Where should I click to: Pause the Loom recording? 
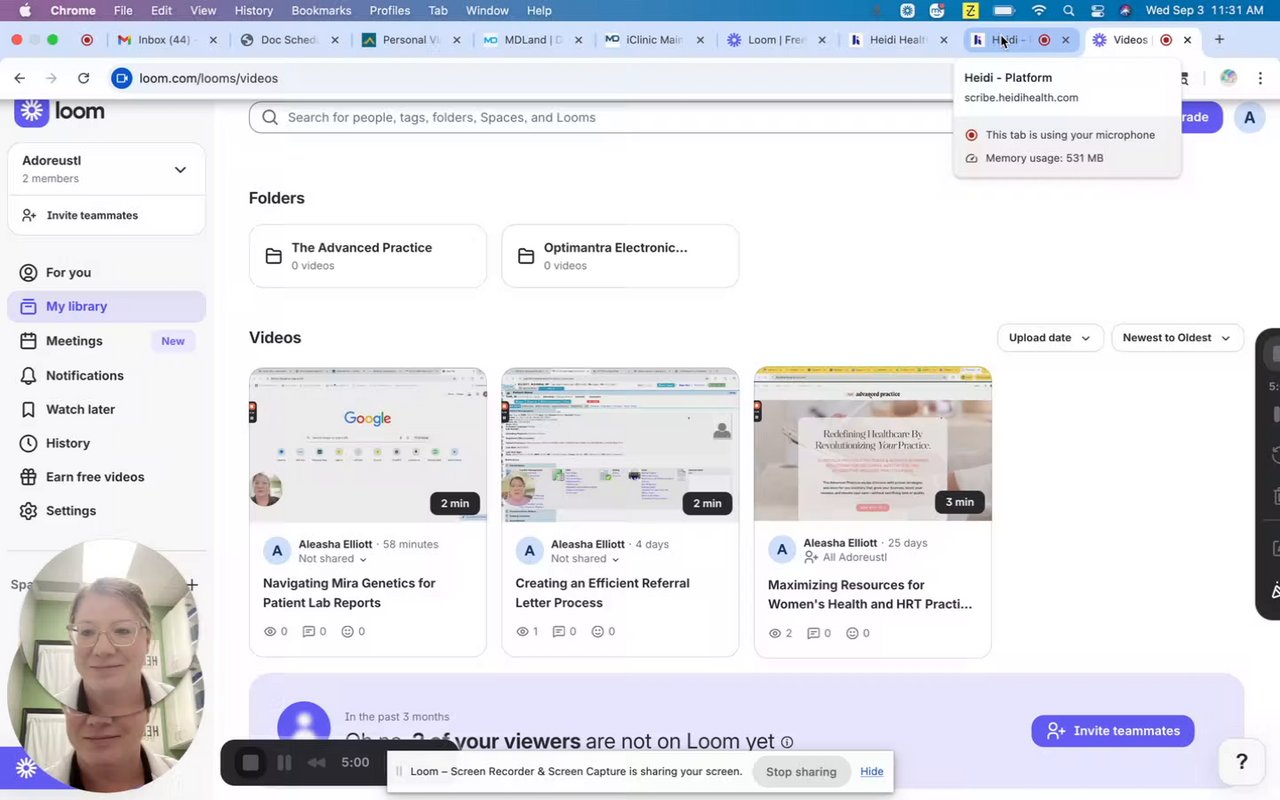tap(284, 763)
